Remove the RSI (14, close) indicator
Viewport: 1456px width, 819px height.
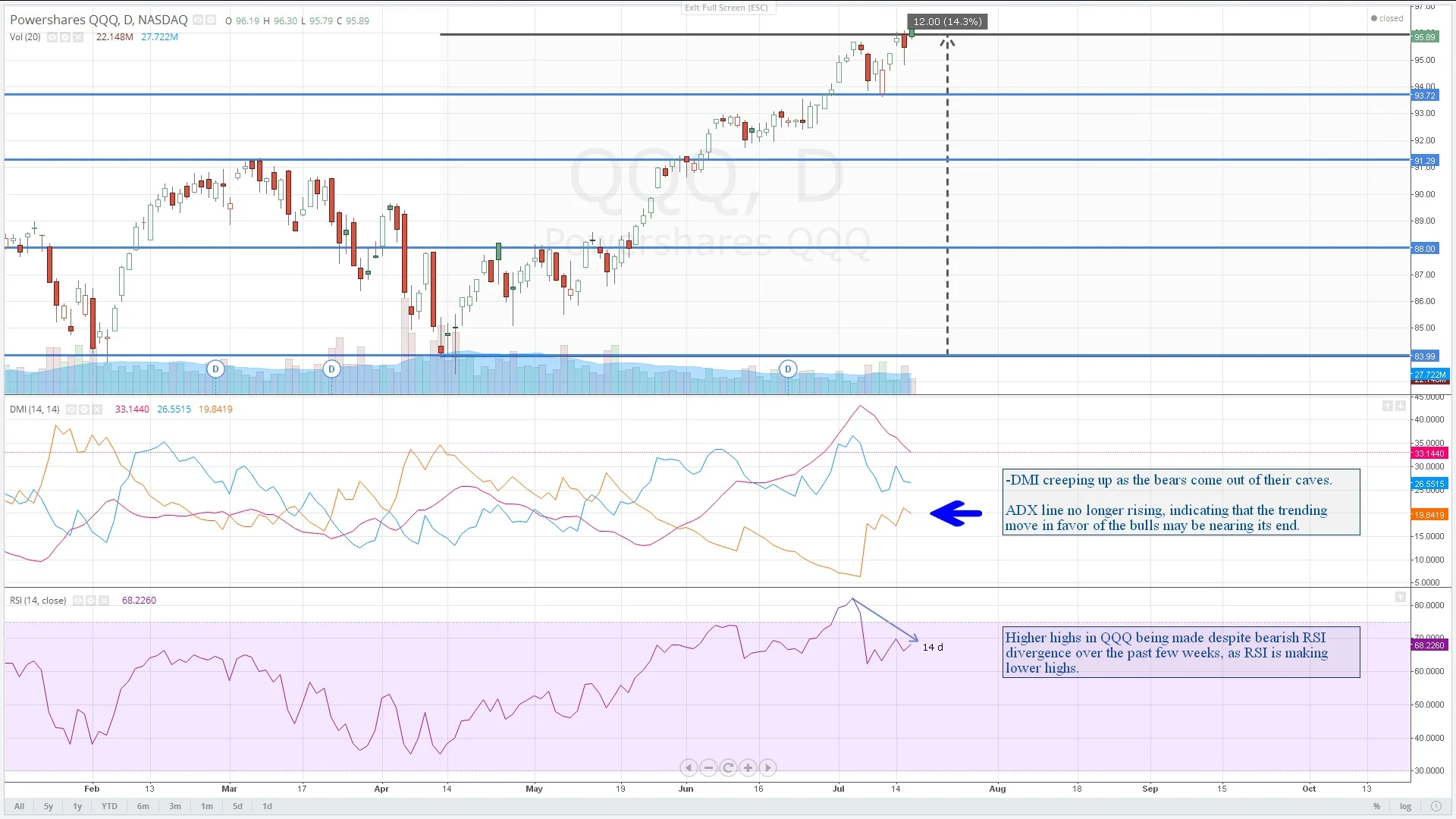point(104,601)
